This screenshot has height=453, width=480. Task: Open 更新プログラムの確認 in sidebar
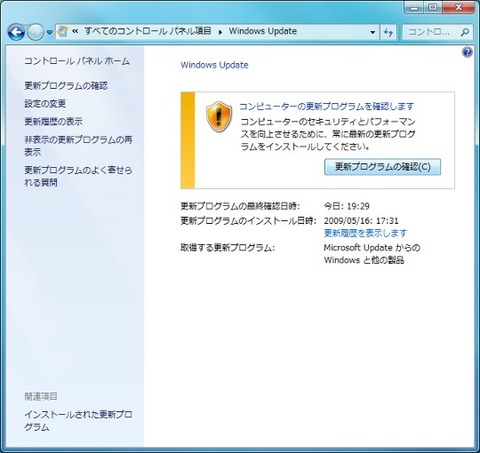(x=66, y=86)
